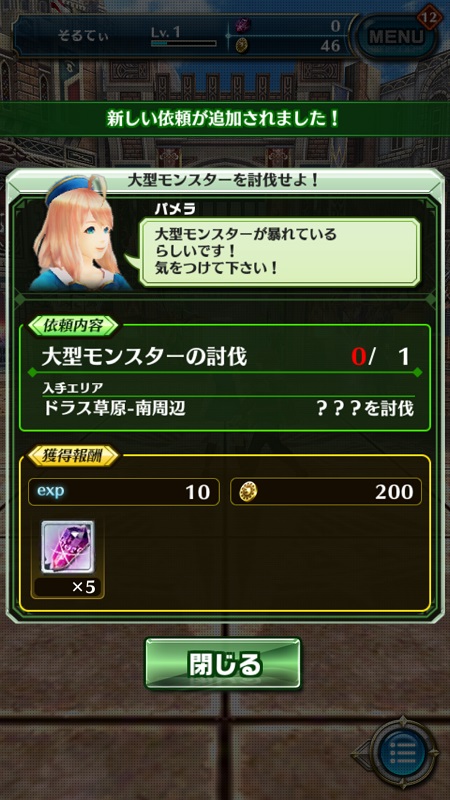Tap the 大型モンスターの討伐 quest objective row
This screenshot has height=800, width=450.
226,357
